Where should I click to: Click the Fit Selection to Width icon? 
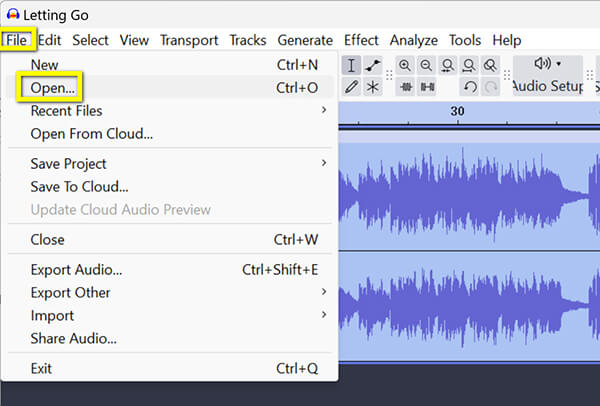[x=448, y=65]
